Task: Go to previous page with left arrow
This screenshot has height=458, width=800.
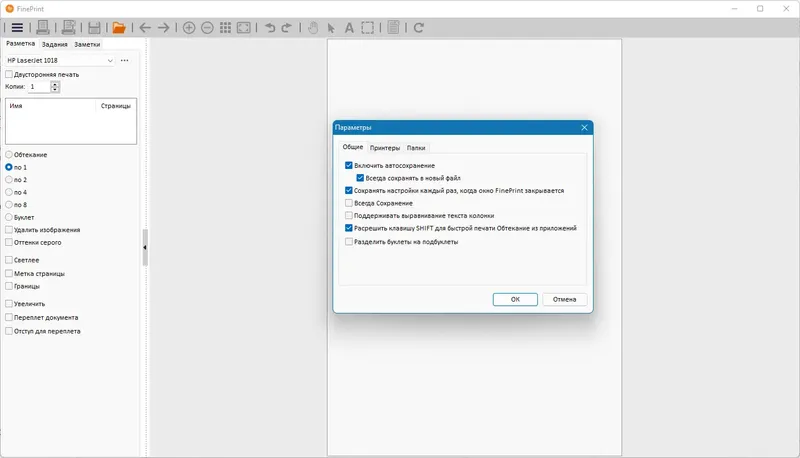Action: point(145,28)
